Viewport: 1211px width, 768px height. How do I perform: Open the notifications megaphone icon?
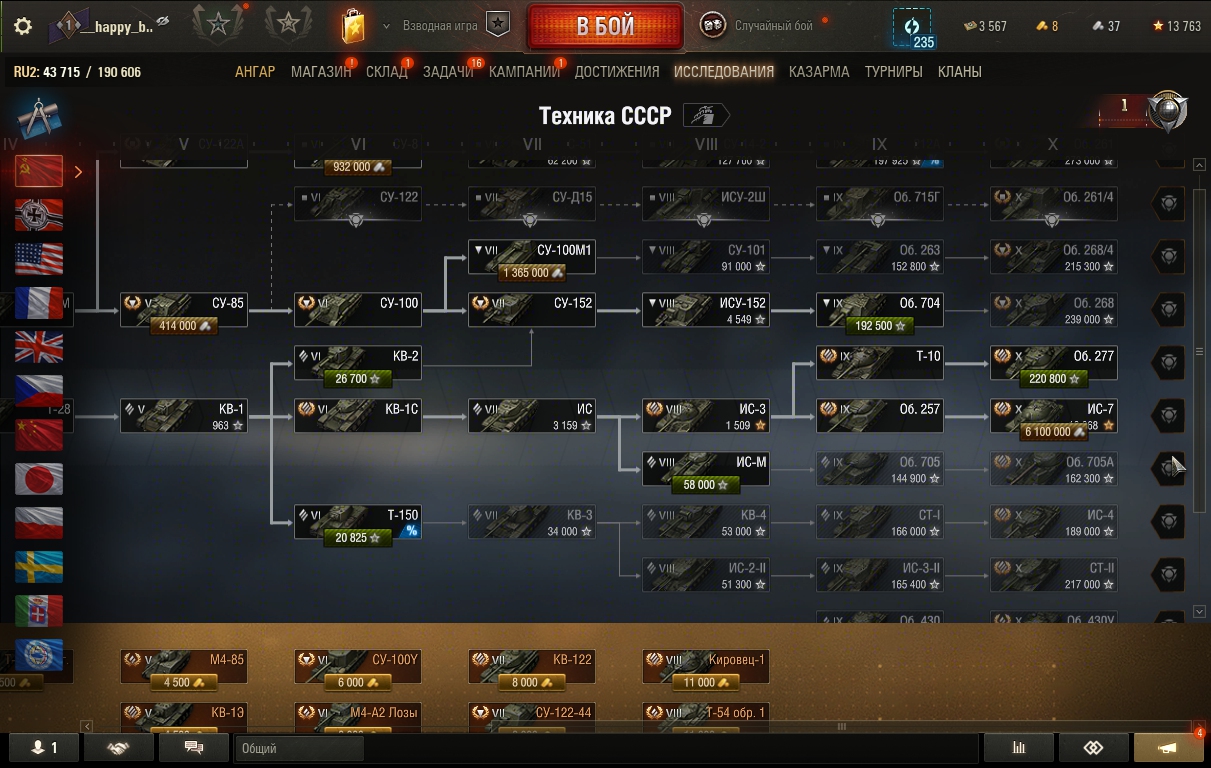[1167, 748]
